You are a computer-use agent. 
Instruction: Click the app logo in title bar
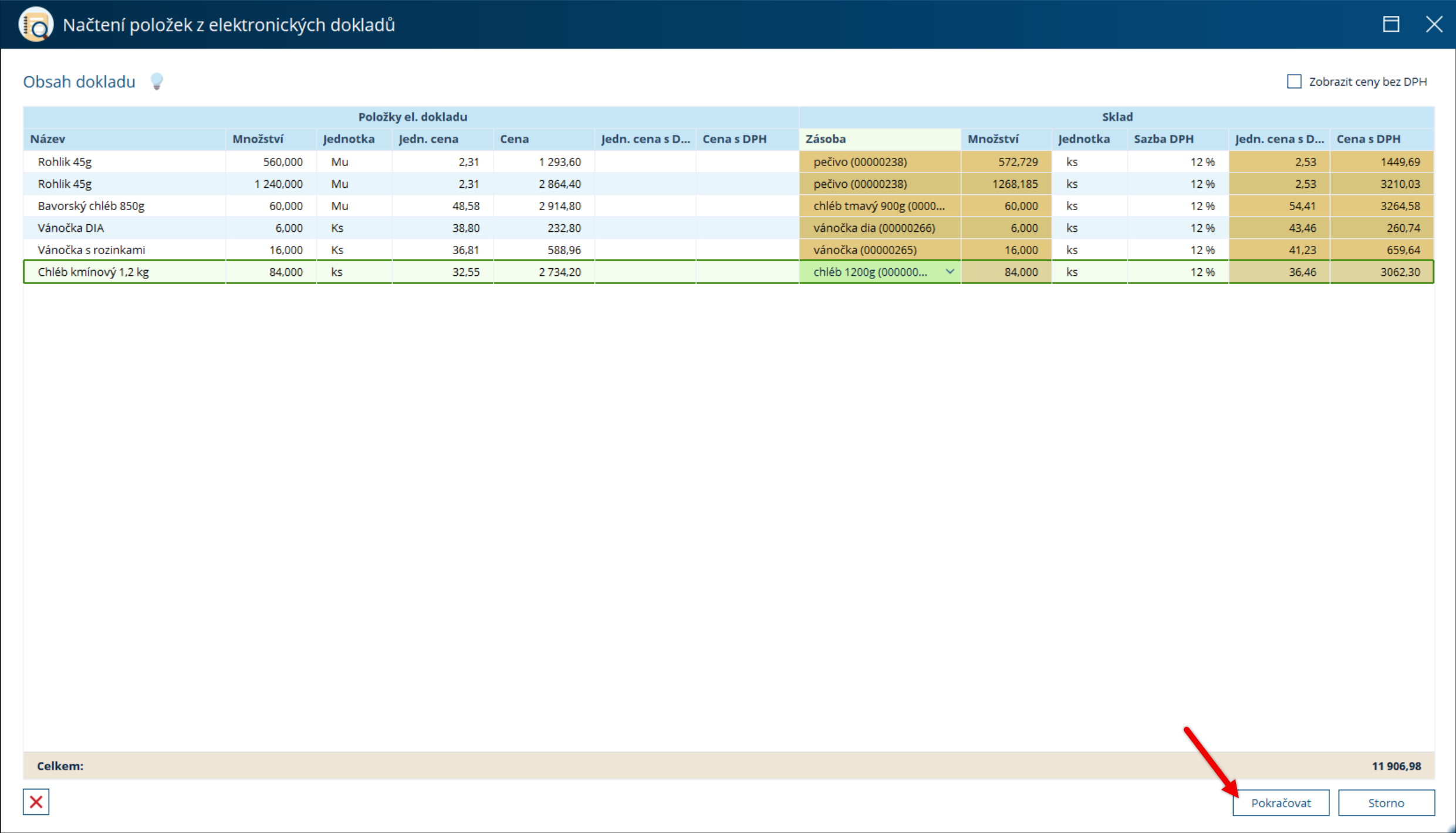coord(36,25)
